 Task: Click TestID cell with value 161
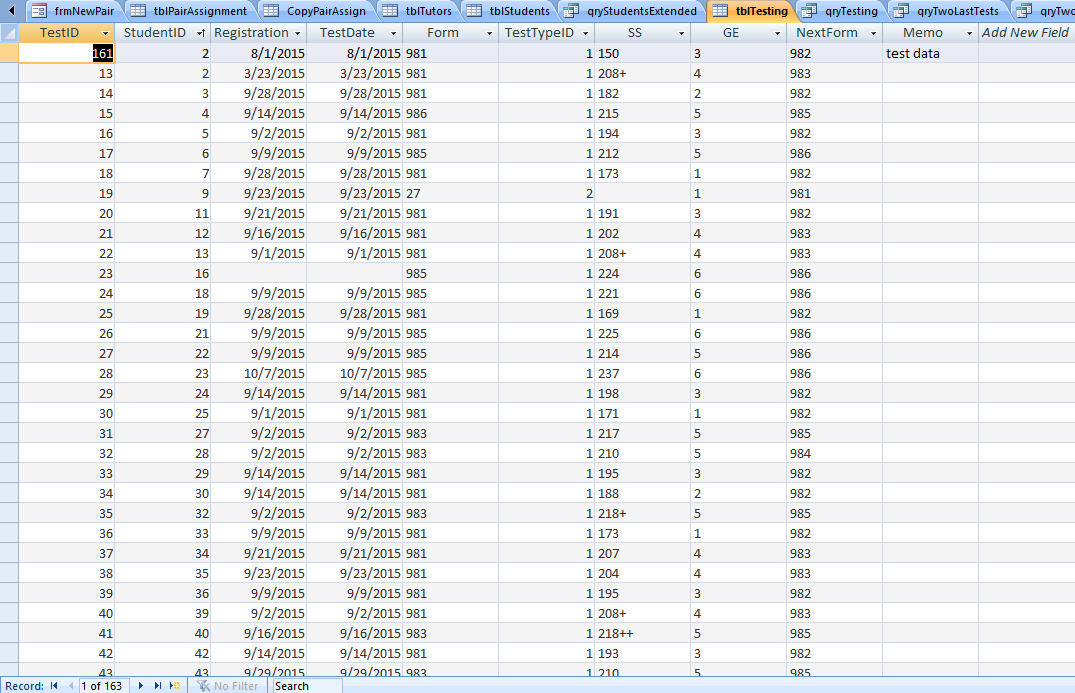point(67,53)
